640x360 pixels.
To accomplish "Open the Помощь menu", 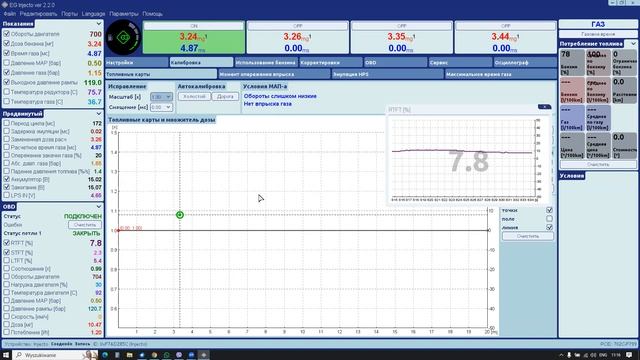I will 152,13.
